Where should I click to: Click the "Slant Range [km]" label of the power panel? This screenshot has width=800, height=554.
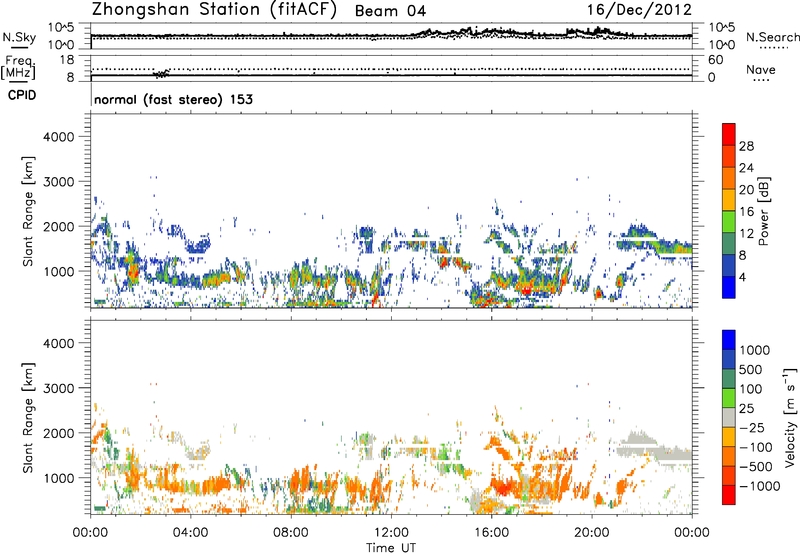click(28, 211)
